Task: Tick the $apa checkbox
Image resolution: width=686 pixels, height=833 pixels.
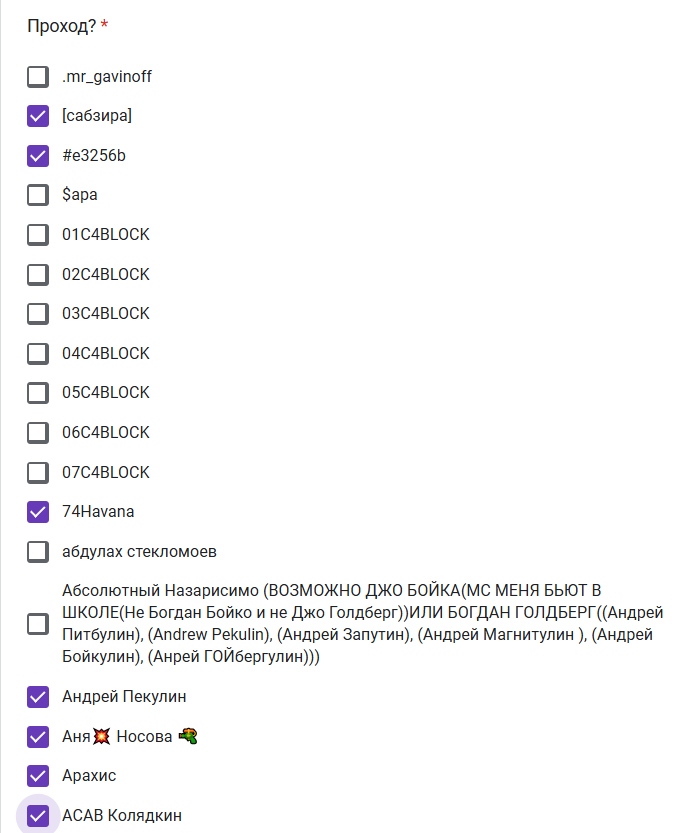Action: [38, 195]
